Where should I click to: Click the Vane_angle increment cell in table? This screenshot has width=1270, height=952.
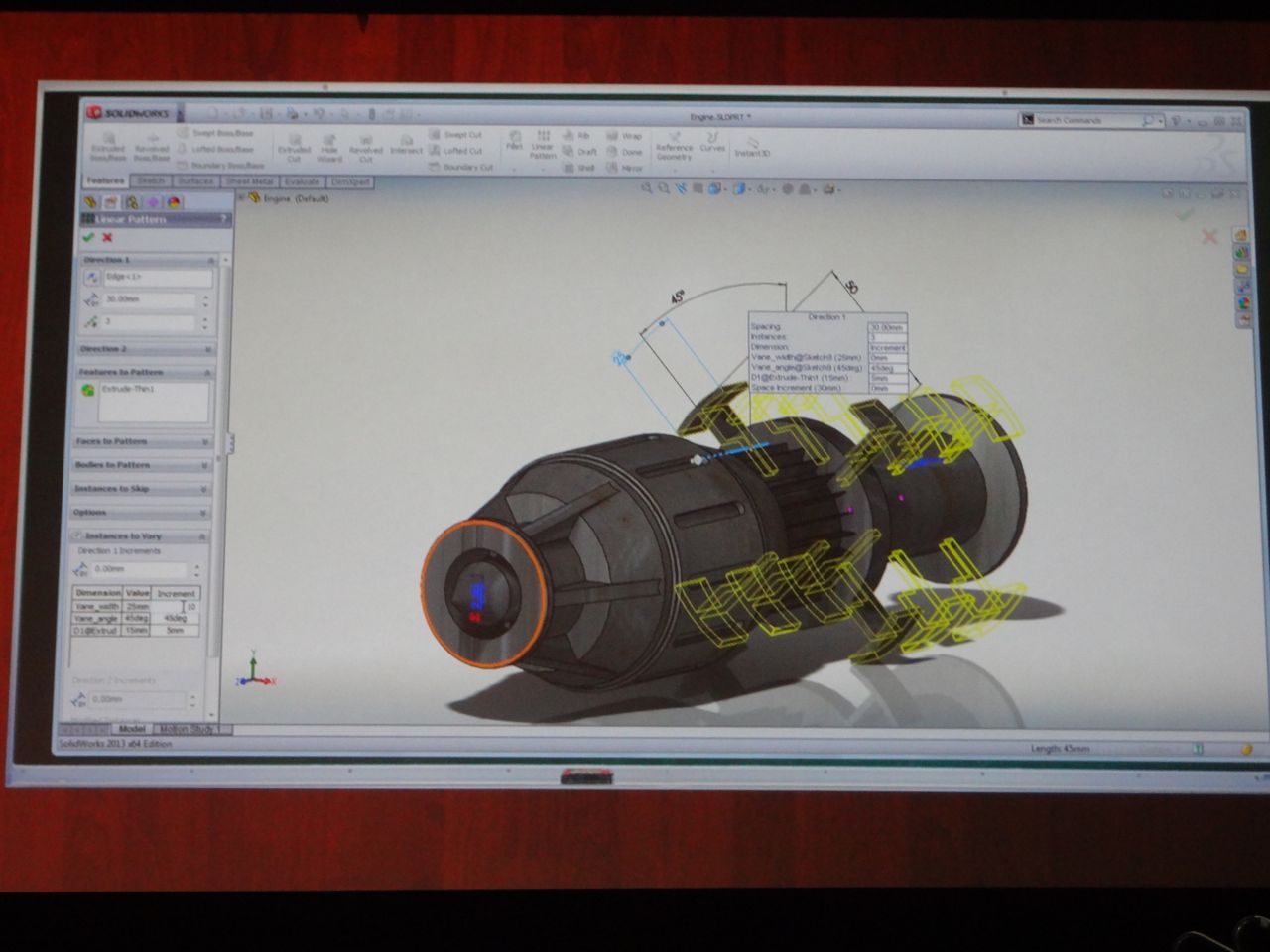pos(176,618)
